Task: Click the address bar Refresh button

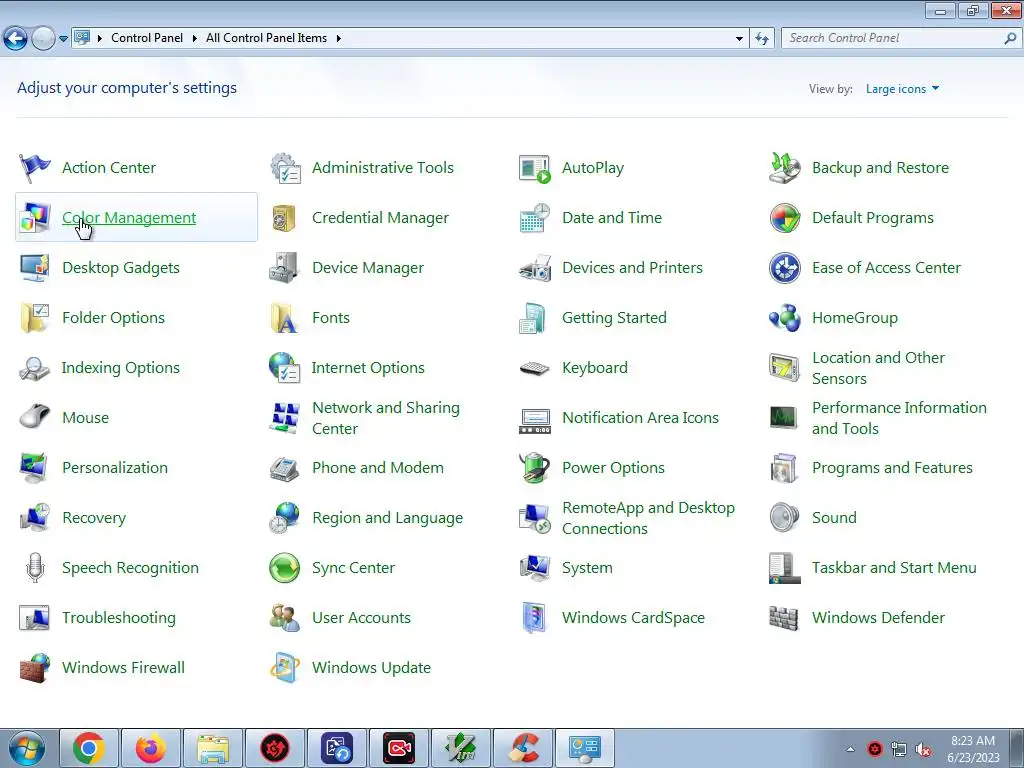Action: tap(761, 39)
